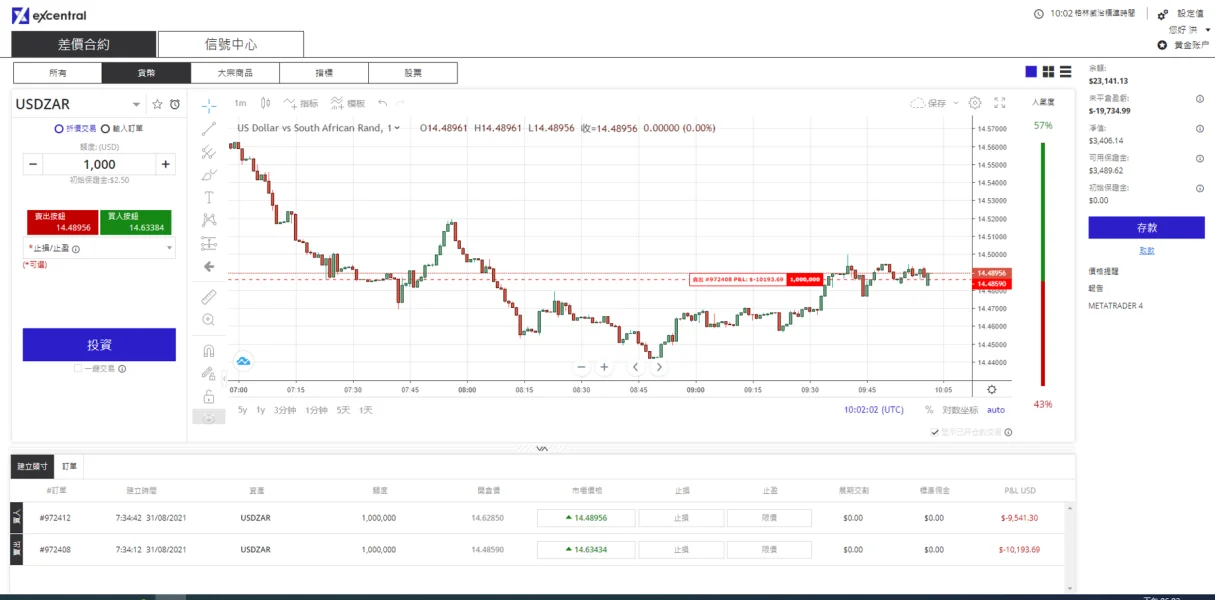Select the 5y chart range
Screen dimensions: 1215x600
click(x=242, y=410)
